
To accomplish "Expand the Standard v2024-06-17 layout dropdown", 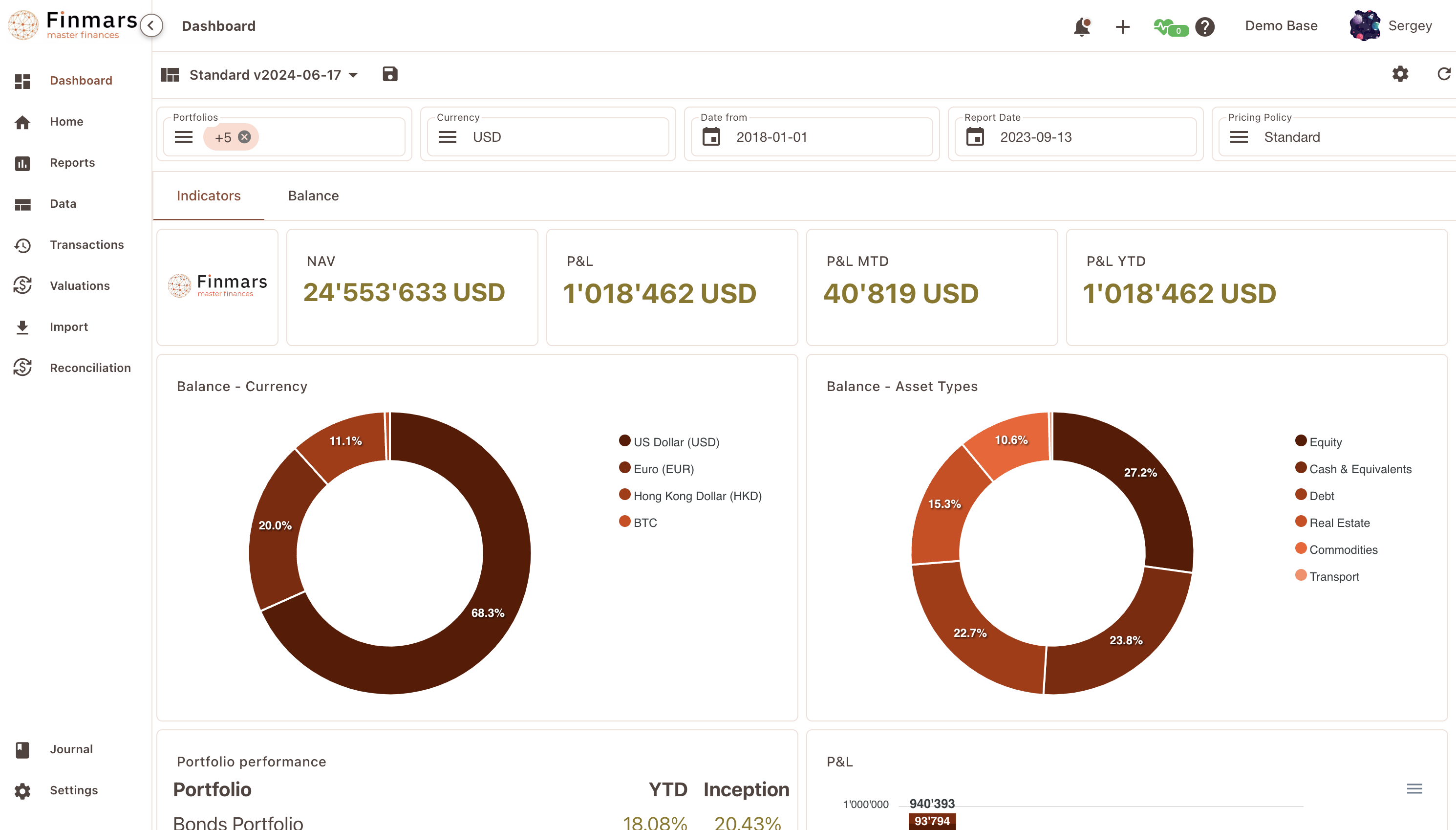I will click(x=274, y=75).
